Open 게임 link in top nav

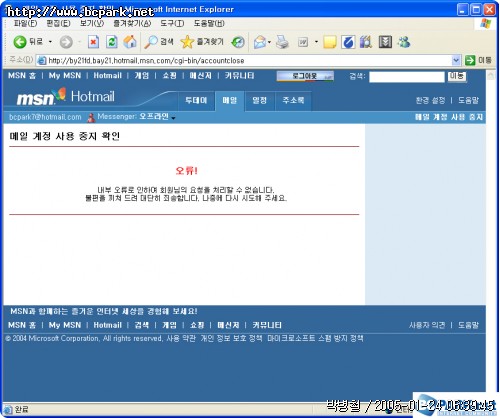(142, 76)
